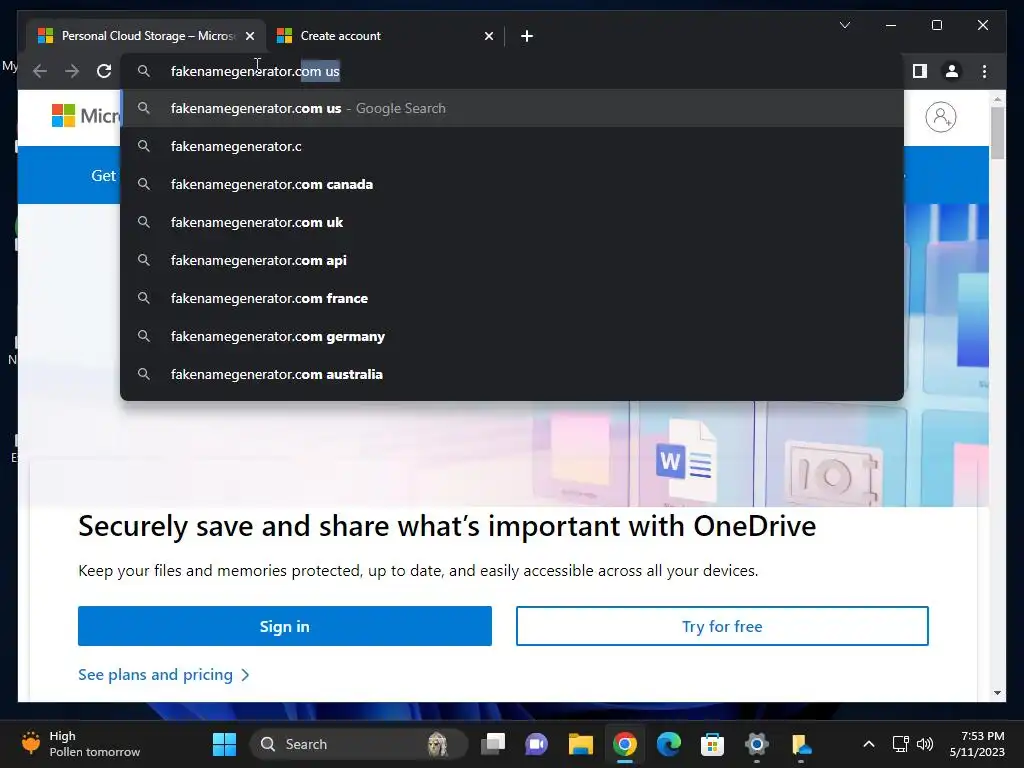Open the Chrome three-dot menu
Screen dimensions: 1024x768
(x=984, y=71)
